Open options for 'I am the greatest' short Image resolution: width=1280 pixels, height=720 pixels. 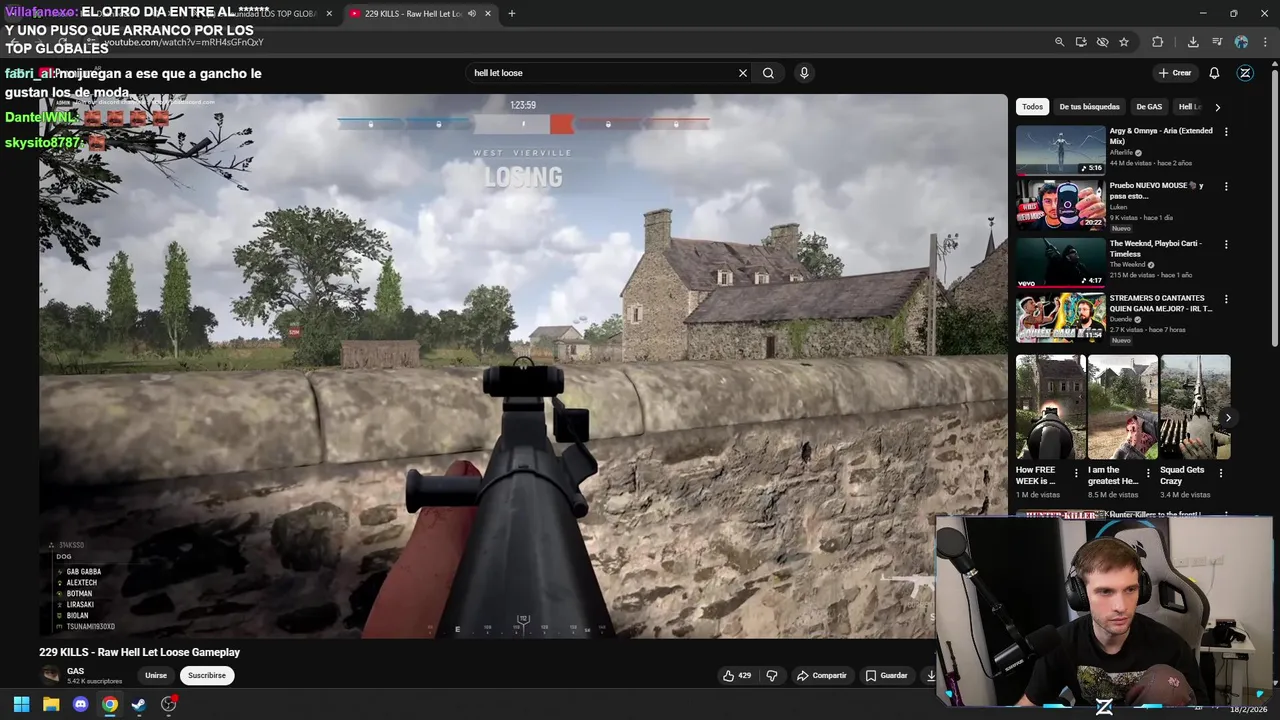pos(1148,473)
